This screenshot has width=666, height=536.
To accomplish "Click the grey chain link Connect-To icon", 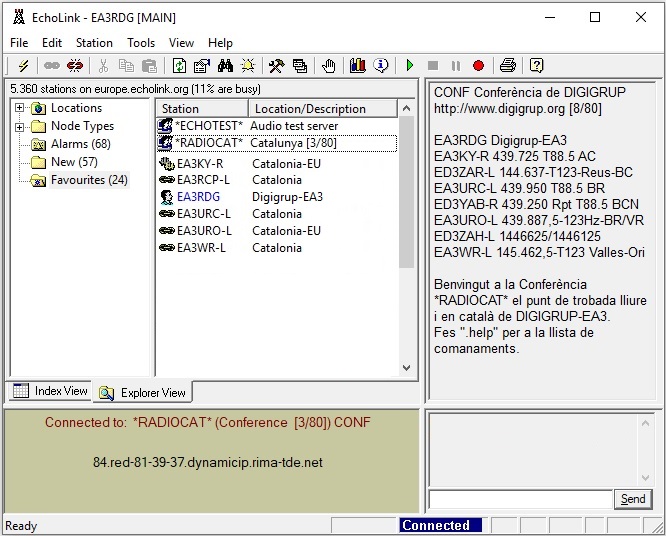I will [x=52, y=65].
